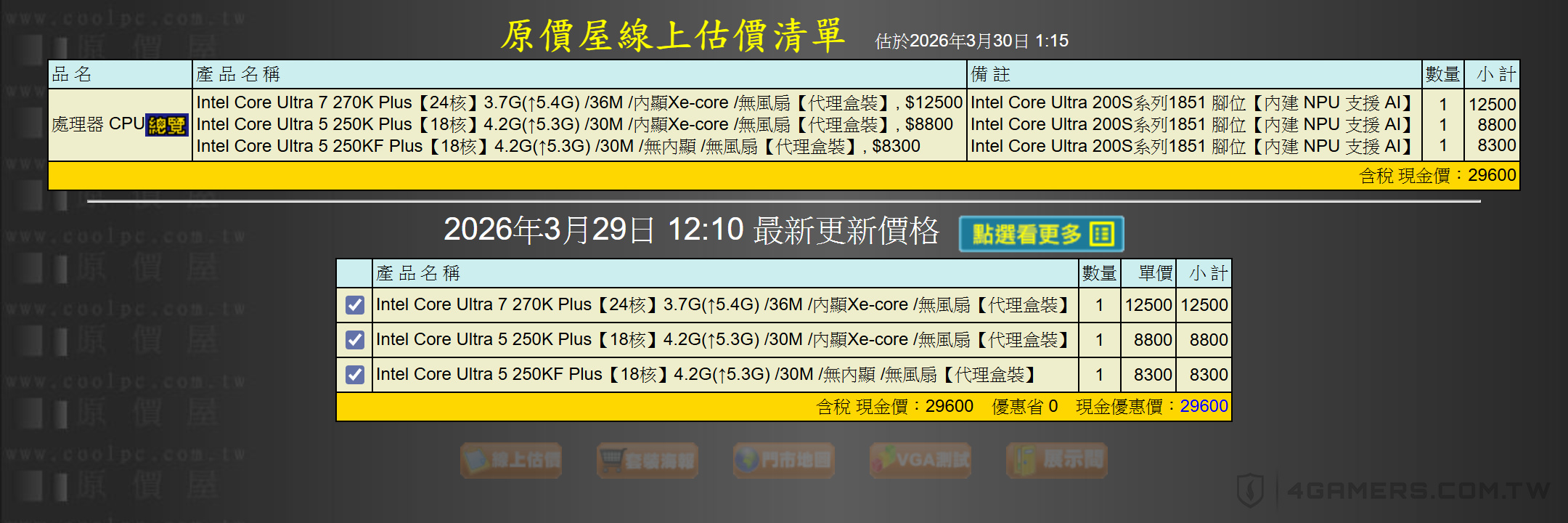
Task: Click the 優惠省 0 text
Action: (x=1025, y=406)
